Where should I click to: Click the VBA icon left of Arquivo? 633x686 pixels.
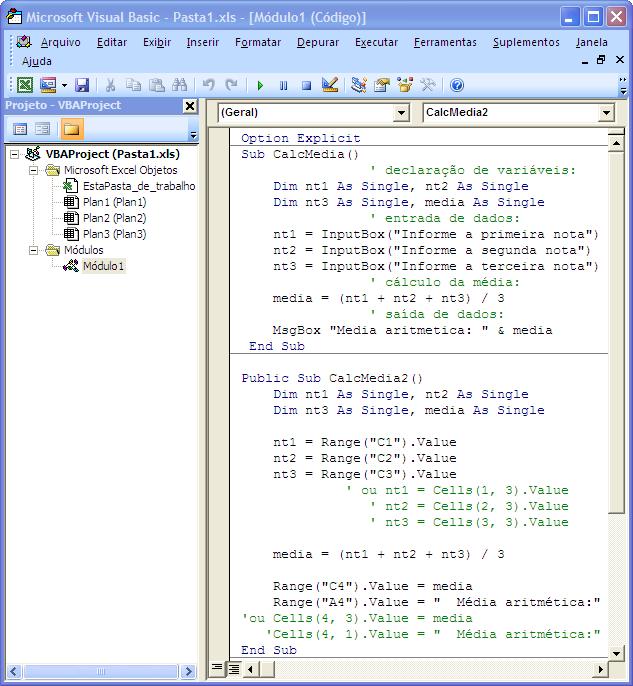point(24,42)
